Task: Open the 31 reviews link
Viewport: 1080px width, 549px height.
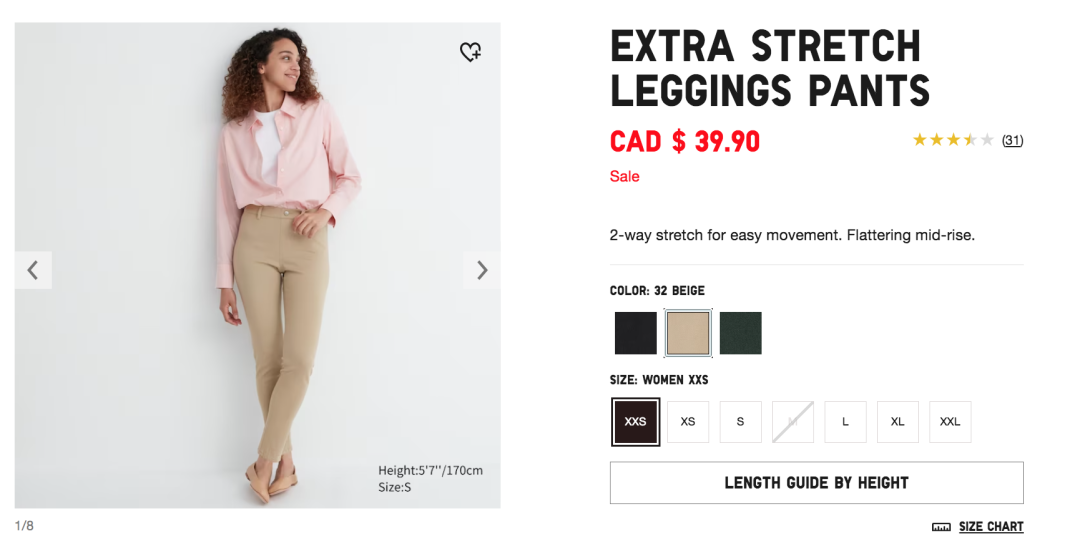Action: click(x=1012, y=140)
